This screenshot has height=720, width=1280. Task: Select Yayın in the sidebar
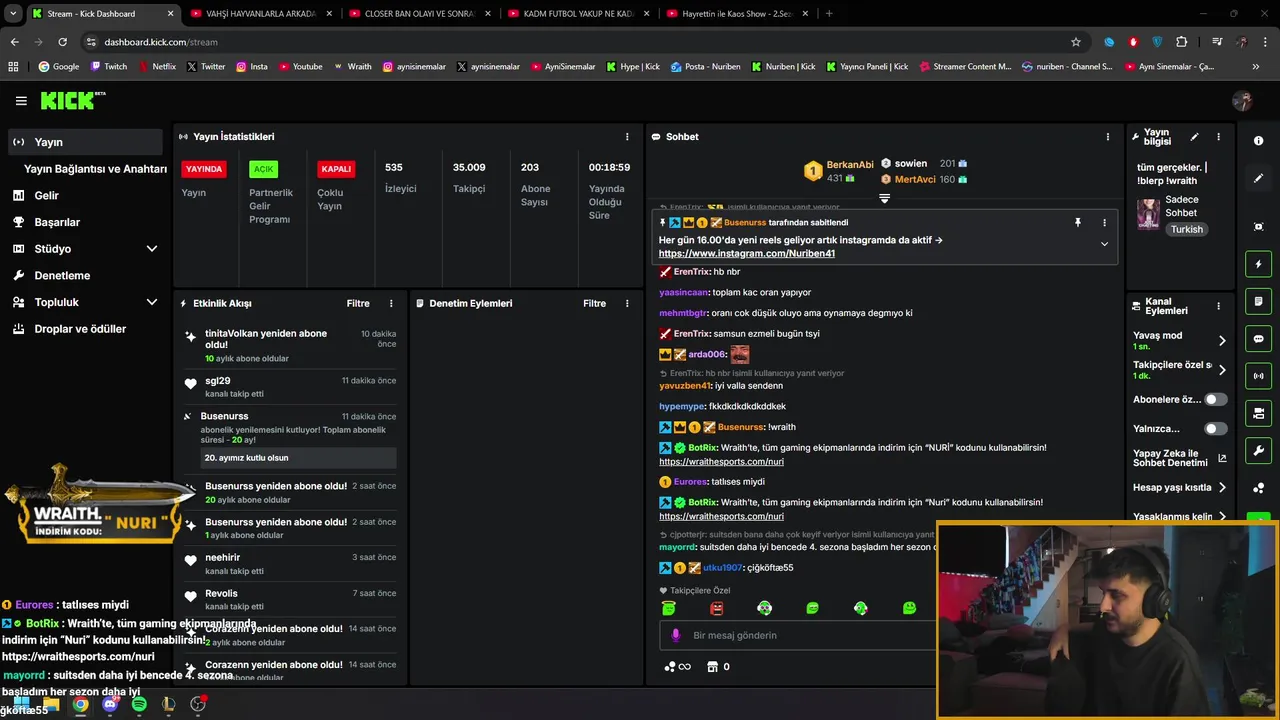tap(84, 142)
